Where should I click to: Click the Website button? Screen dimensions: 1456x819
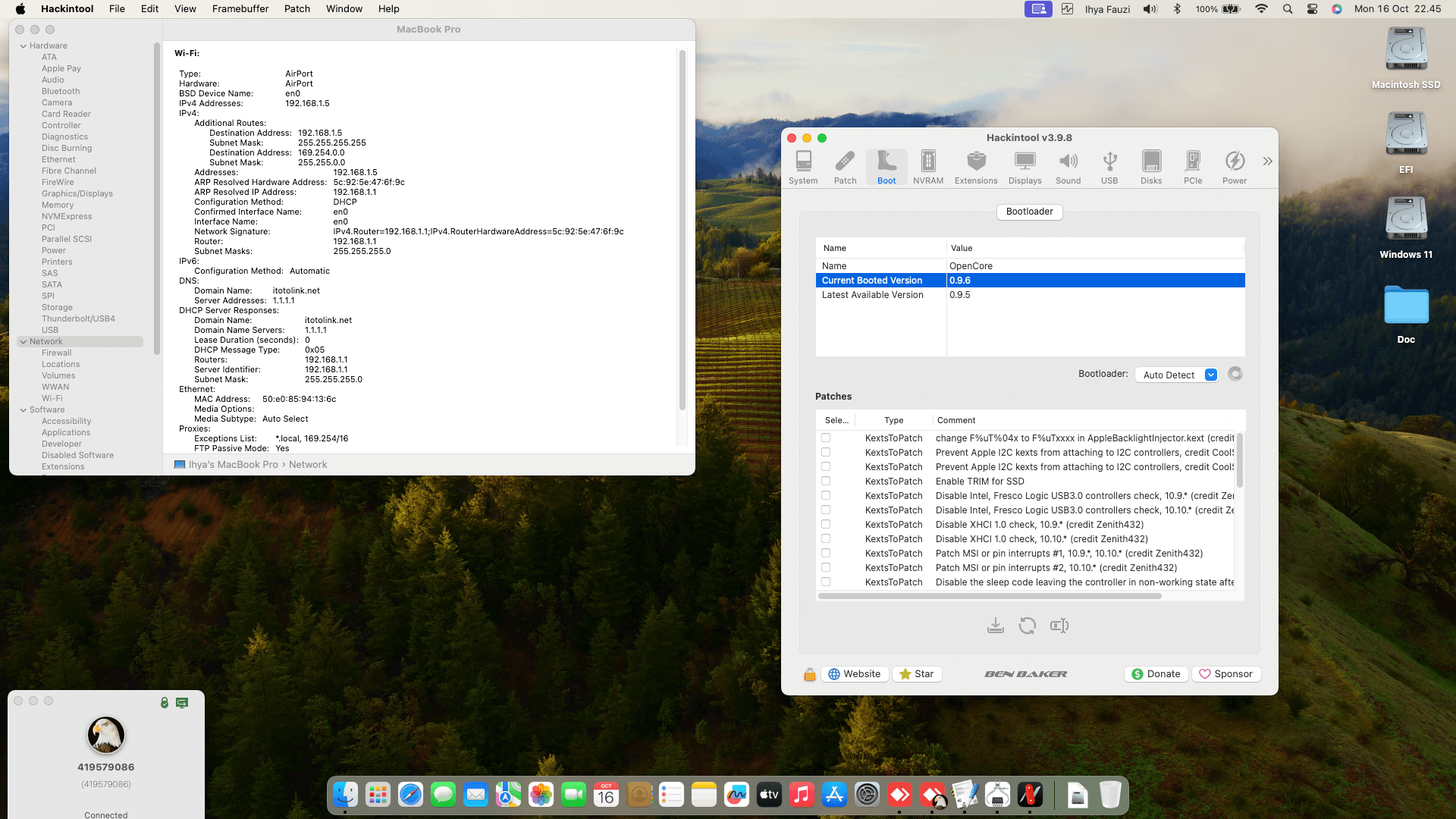855,674
